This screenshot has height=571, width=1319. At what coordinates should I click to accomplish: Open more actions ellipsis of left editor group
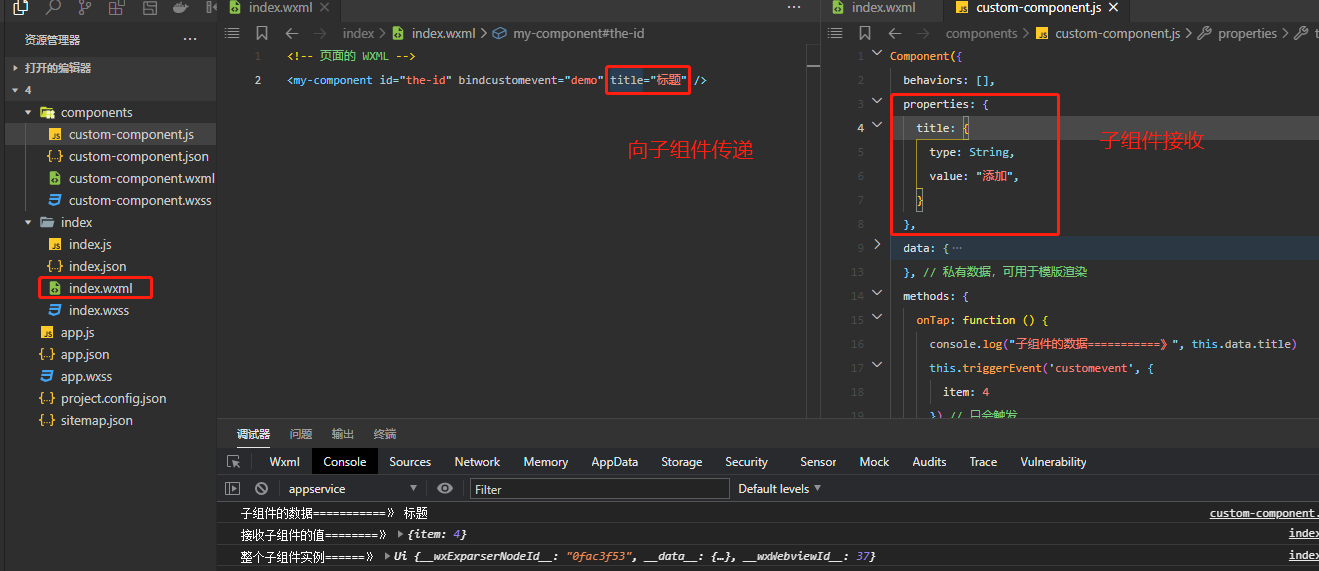pos(794,7)
